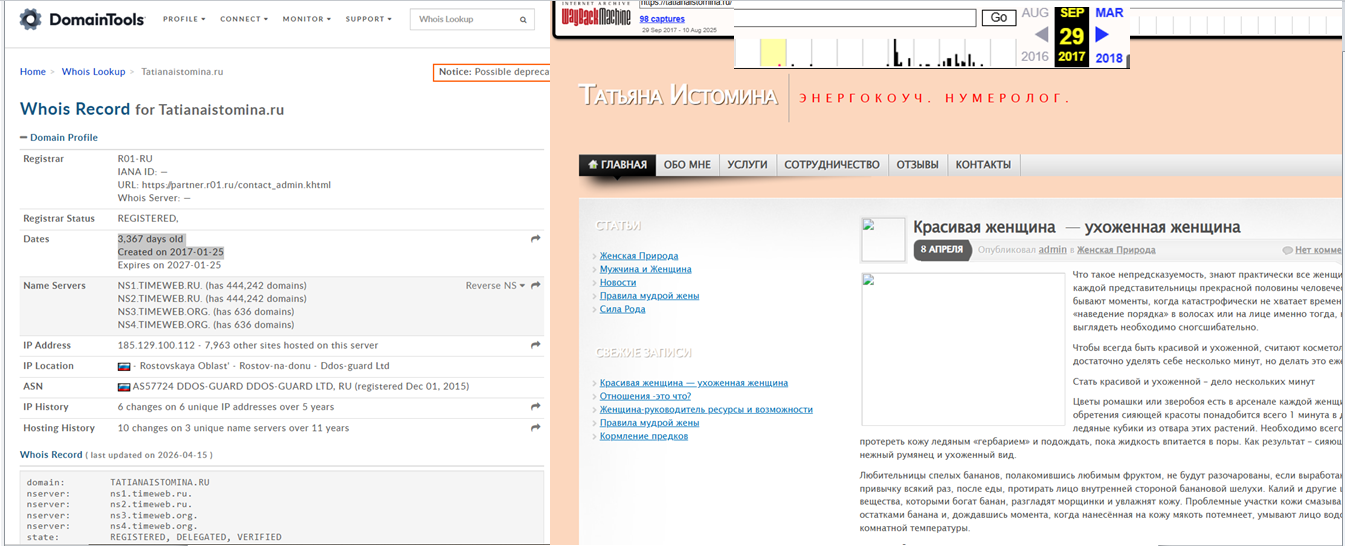
Task: Open the SUPPORT dropdown menu
Action: (x=370, y=19)
